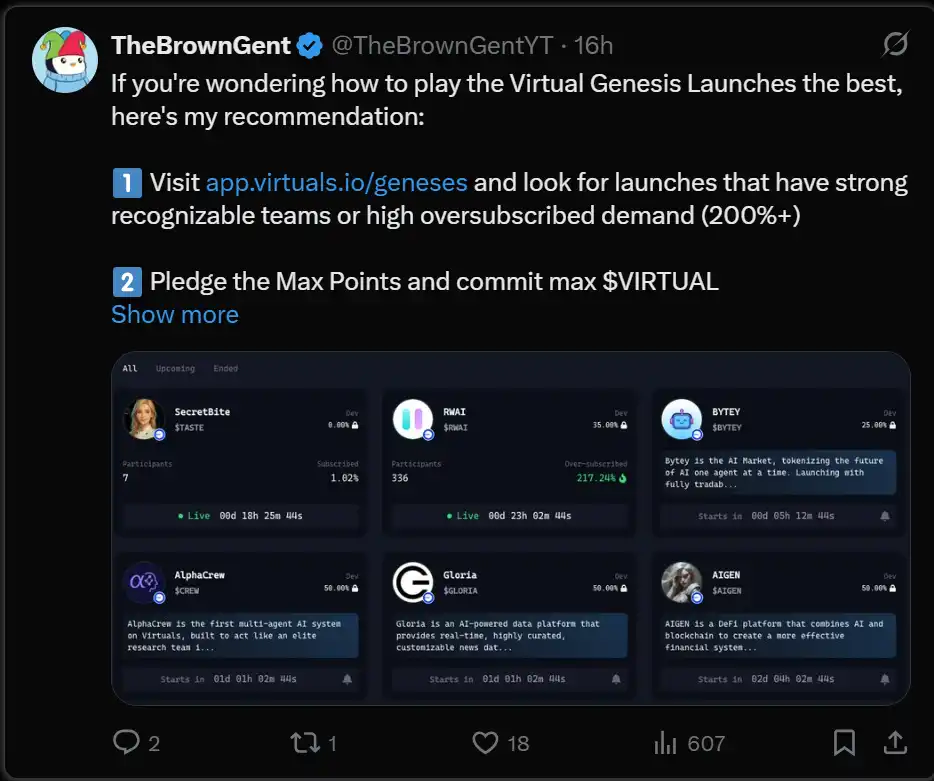This screenshot has height=781, width=934.
Task: Open the app.virtuals.io/geneses link
Action: tap(336, 183)
